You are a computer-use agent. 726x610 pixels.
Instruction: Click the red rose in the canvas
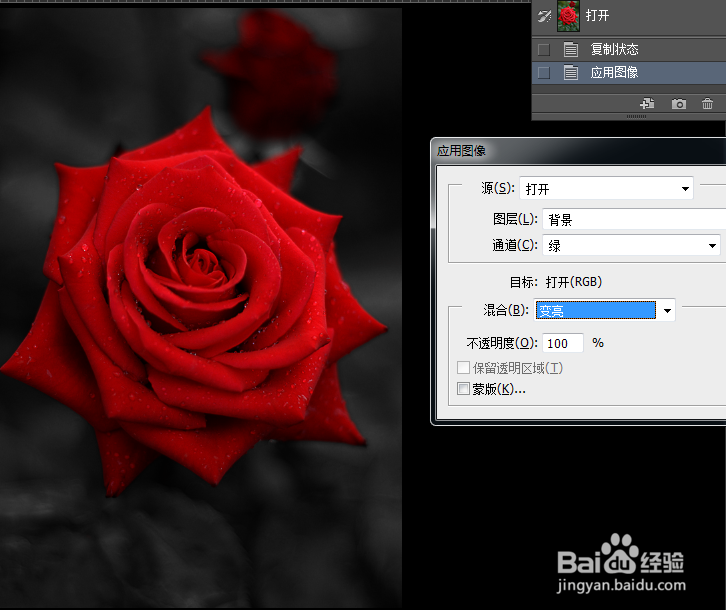click(x=194, y=301)
